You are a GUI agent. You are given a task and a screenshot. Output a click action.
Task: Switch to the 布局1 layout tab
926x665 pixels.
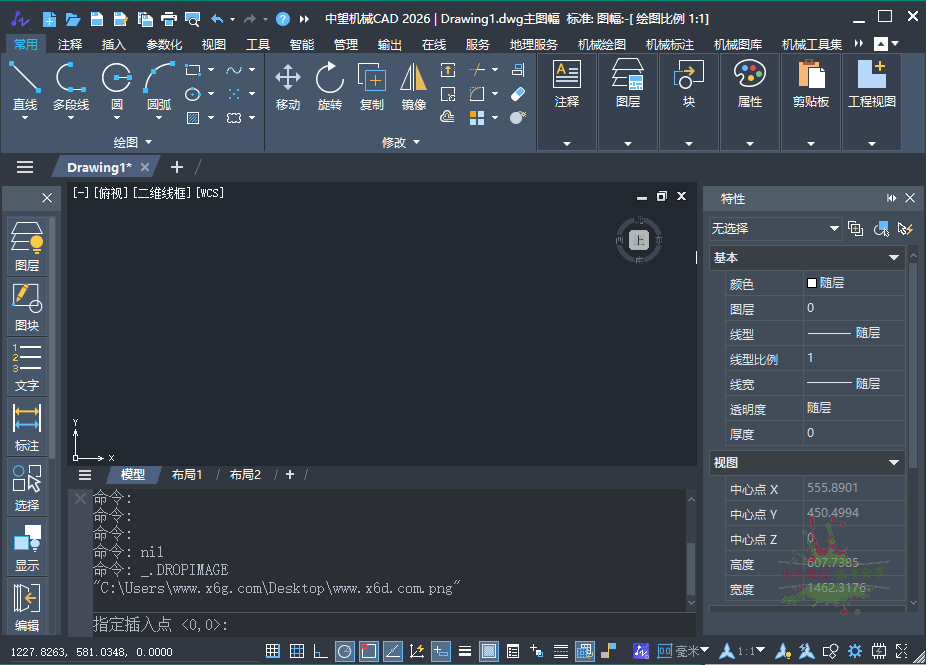pyautogui.click(x=187, y=474)
